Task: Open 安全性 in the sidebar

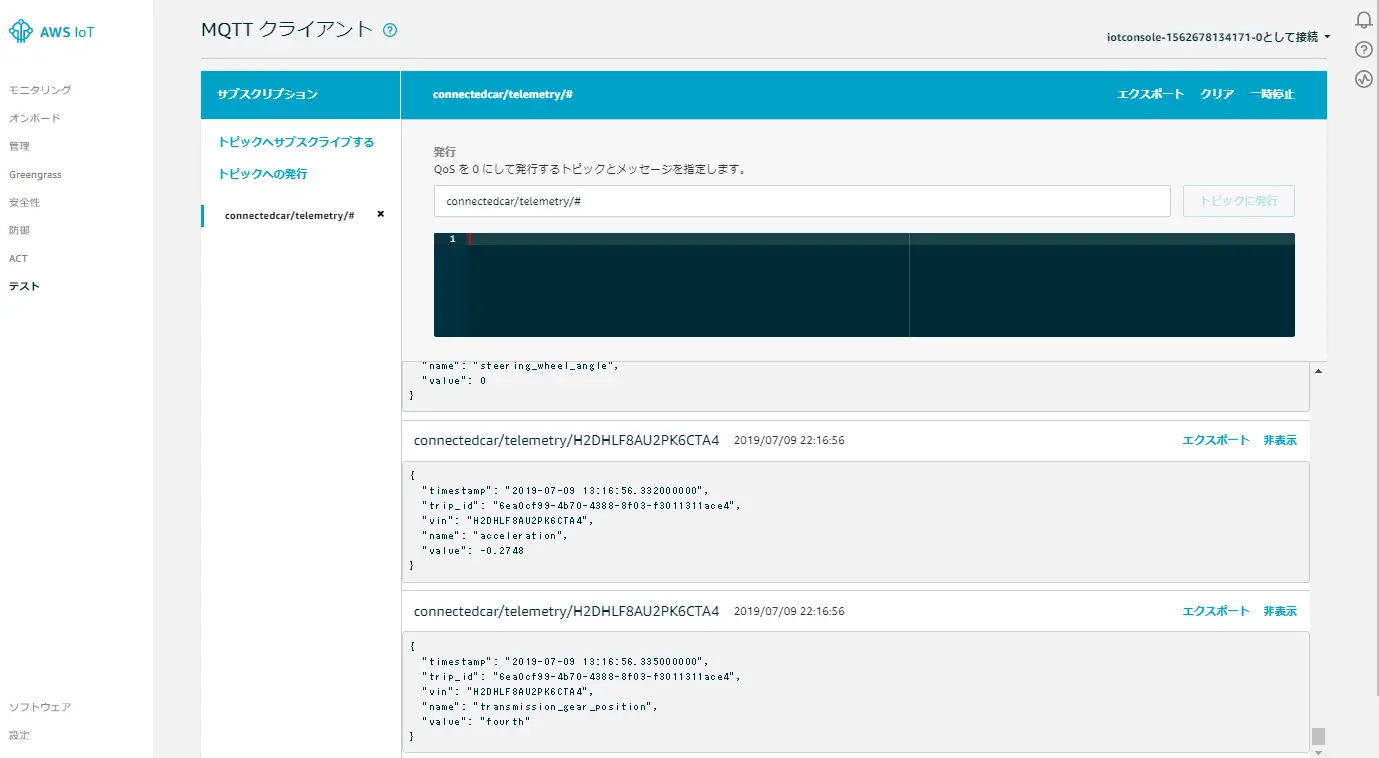Action: coord(24,202)
